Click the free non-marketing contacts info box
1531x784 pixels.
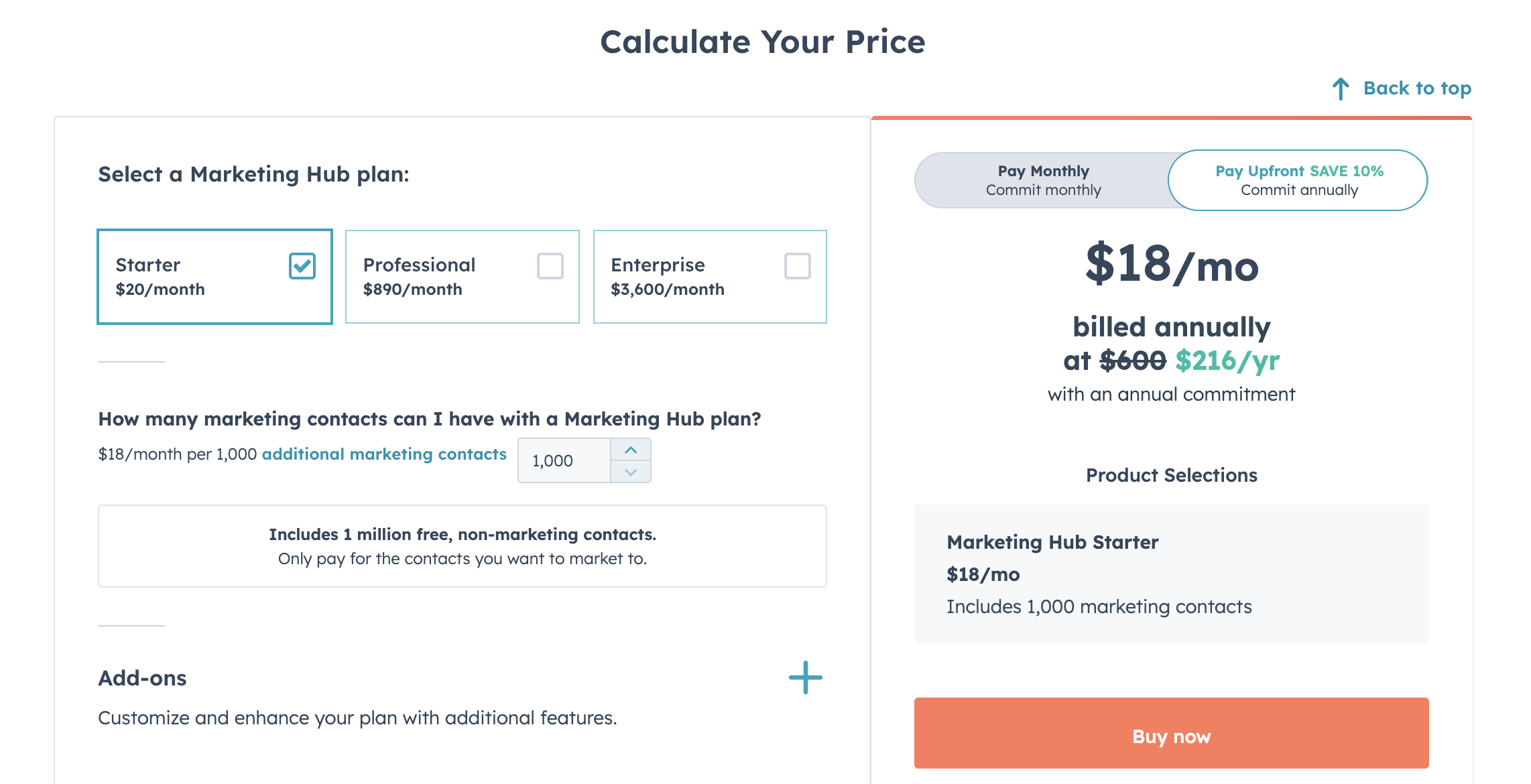tap(463, 546)
